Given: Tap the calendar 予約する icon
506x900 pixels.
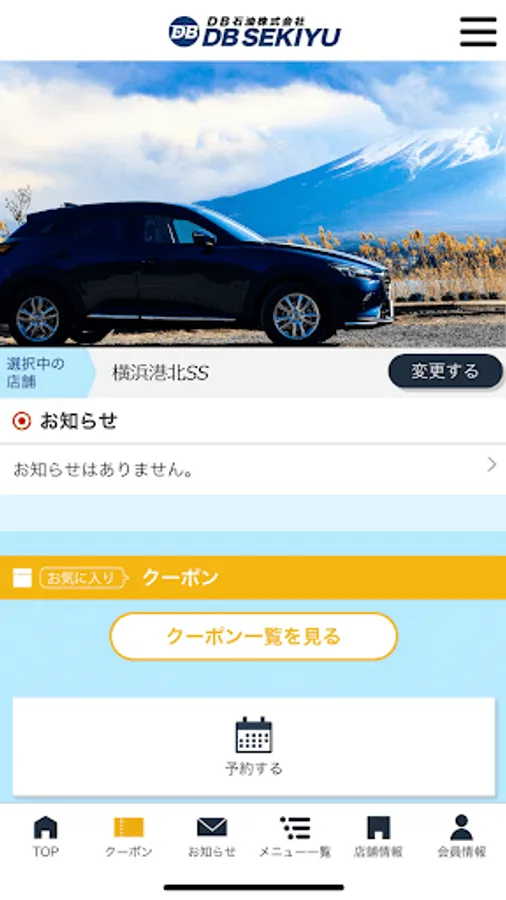Looking at the screenshot, I should pos(254,735).
